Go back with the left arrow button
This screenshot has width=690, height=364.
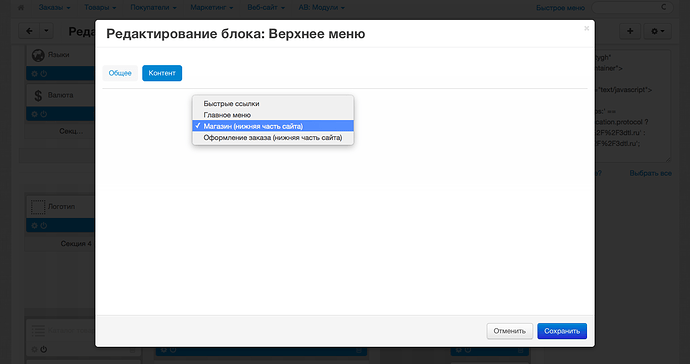(29, 31)
